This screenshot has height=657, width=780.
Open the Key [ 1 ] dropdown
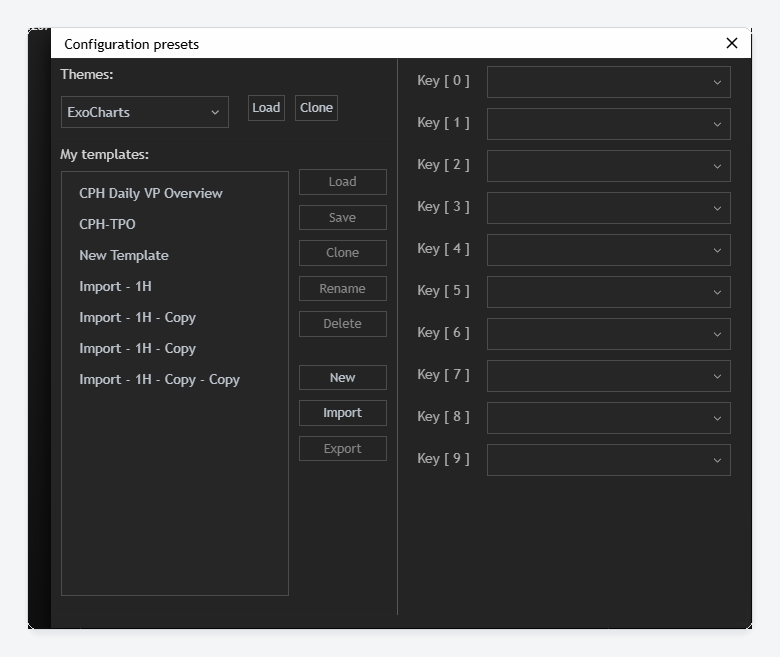click(609, 124)
